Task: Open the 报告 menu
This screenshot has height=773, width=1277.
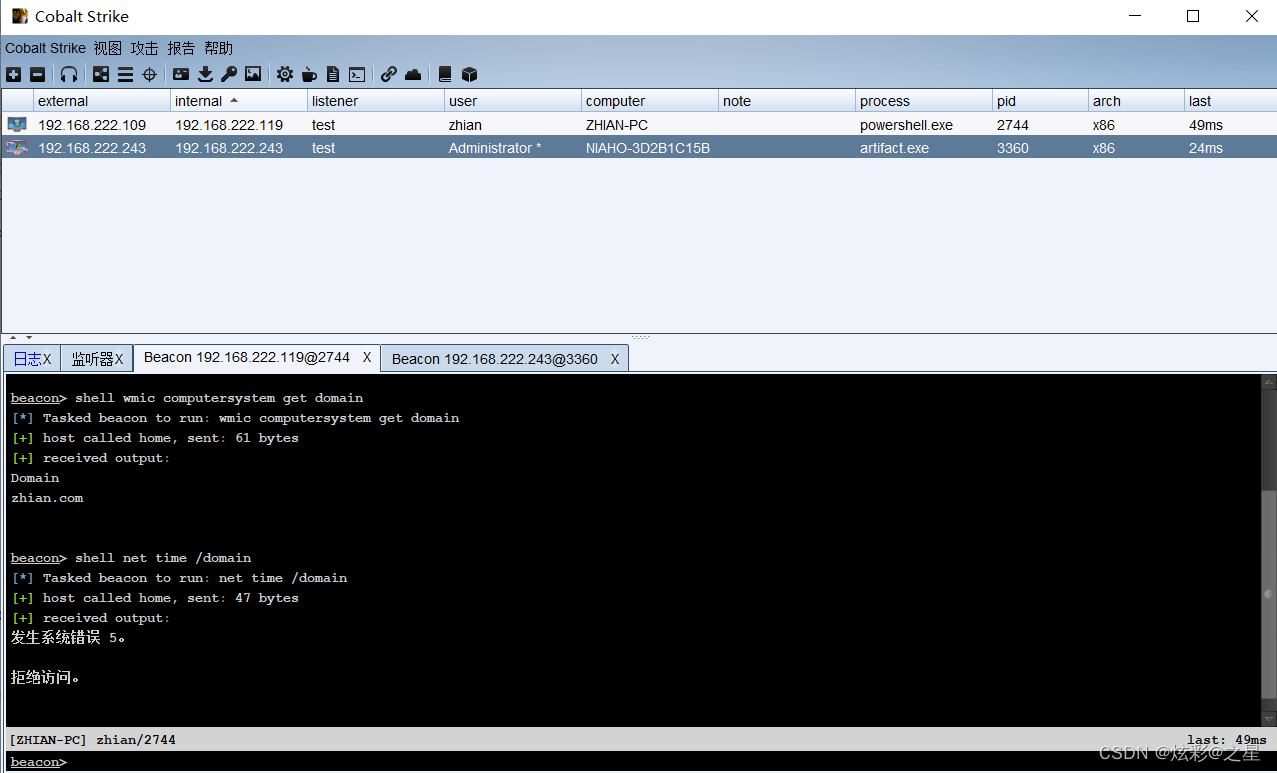Action: [x=182, y=48]
